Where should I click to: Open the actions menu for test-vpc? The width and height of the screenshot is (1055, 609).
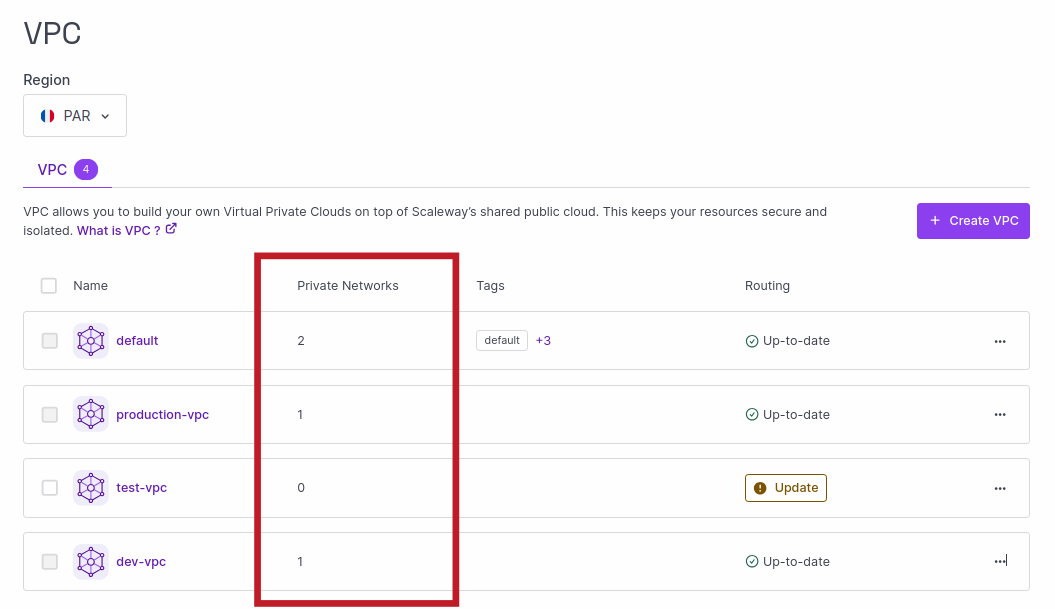(x=1000, y=487)
